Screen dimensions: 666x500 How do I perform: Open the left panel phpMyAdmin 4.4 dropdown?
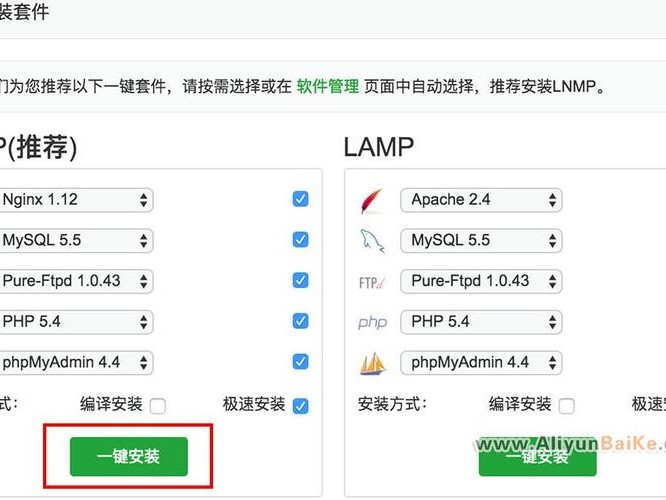76,363
